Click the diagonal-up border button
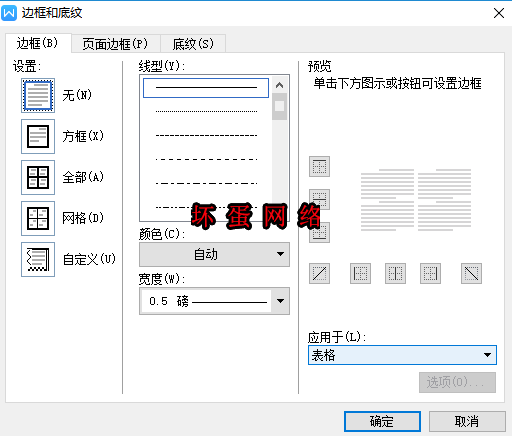Image resolution: width=512 pixels, height=436 pixels. 319,274
